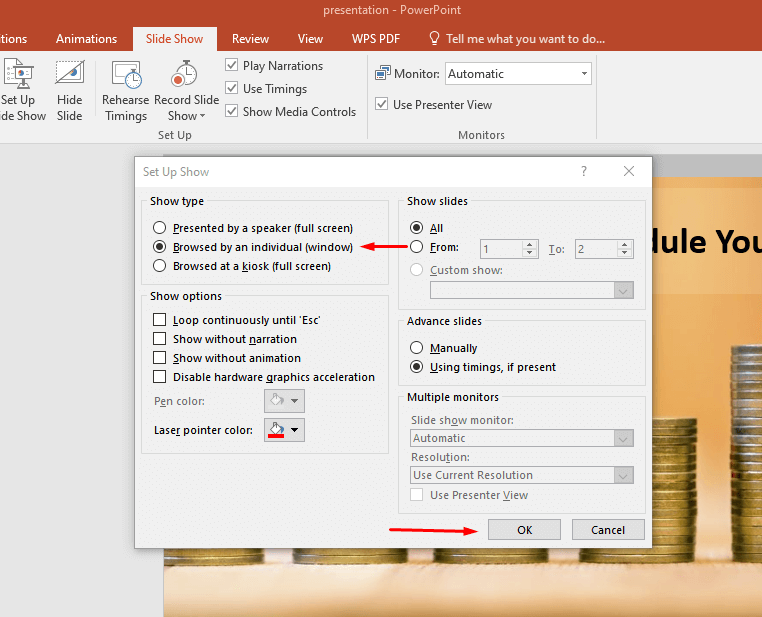
Task: Select Presented by a speaker option
Action: click(160, 228)
